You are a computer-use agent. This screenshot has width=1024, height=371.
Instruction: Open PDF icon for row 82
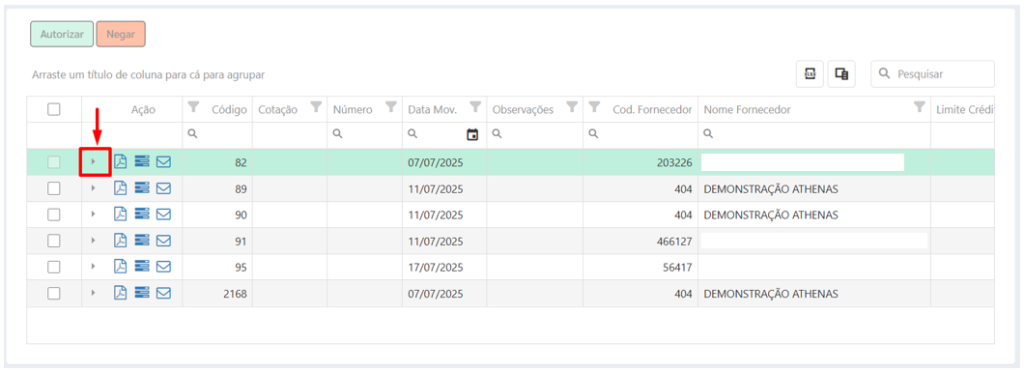tap(120, 161)
